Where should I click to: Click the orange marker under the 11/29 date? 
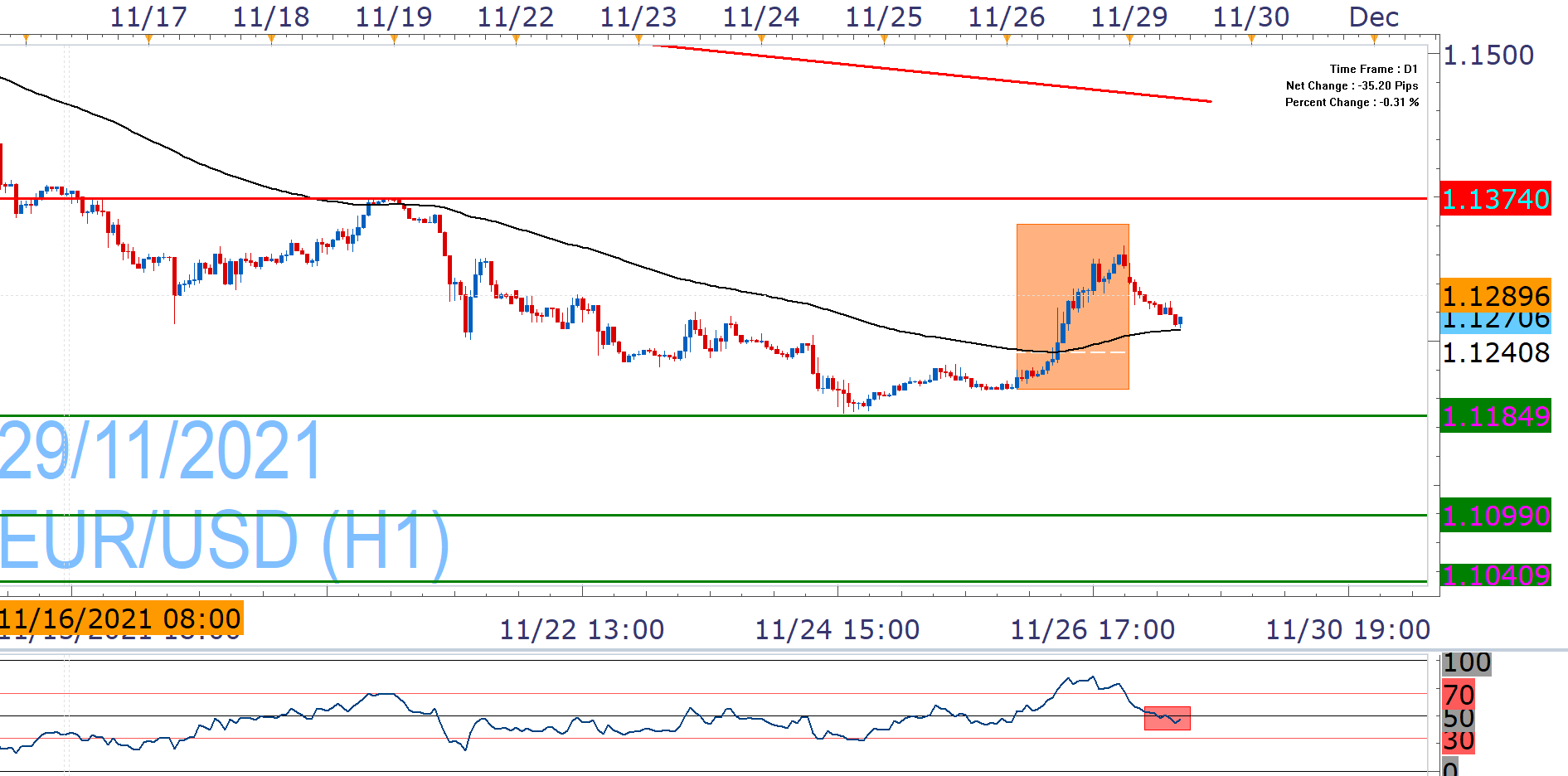click(x=1129, y=38)
